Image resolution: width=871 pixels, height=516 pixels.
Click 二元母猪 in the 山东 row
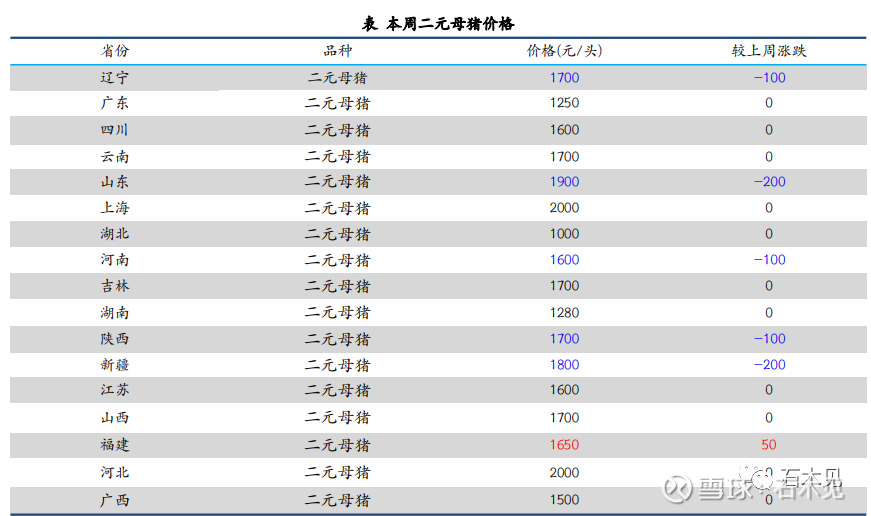[x=338, y=182]
